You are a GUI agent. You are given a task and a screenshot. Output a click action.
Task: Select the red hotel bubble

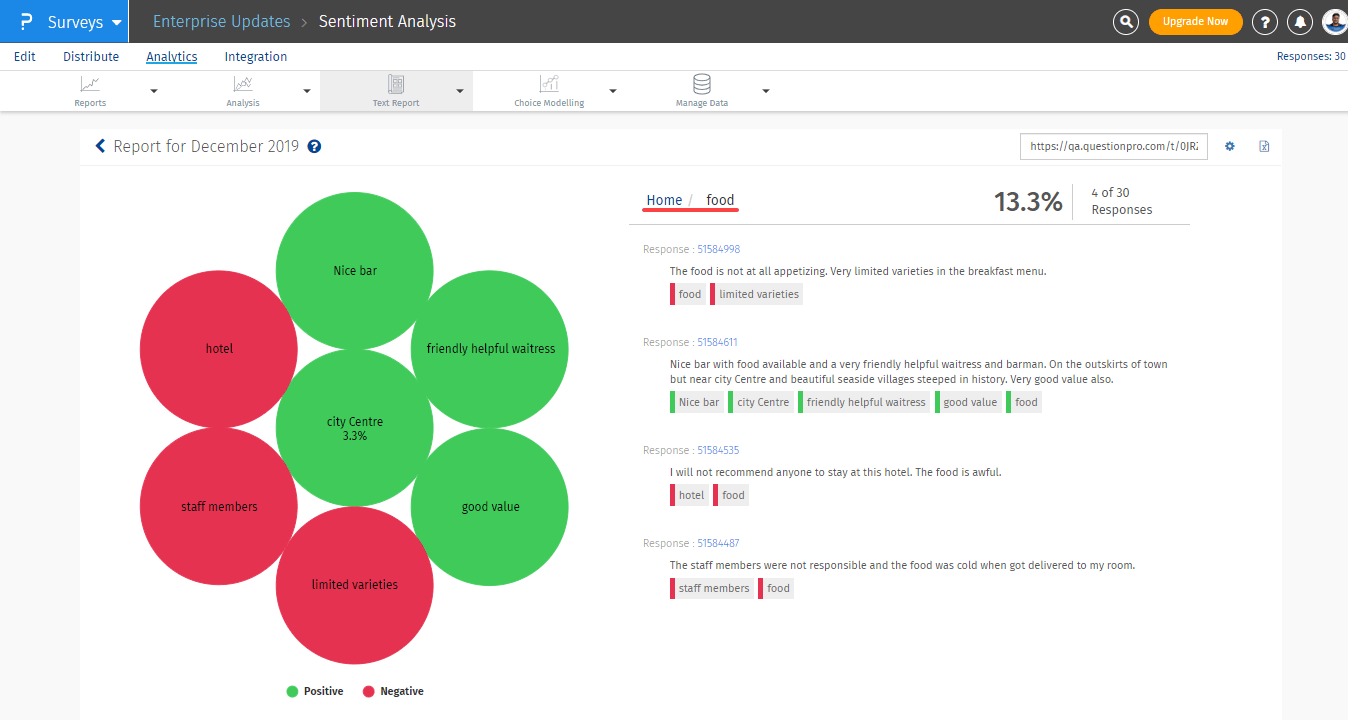click(x=219, y=349)
